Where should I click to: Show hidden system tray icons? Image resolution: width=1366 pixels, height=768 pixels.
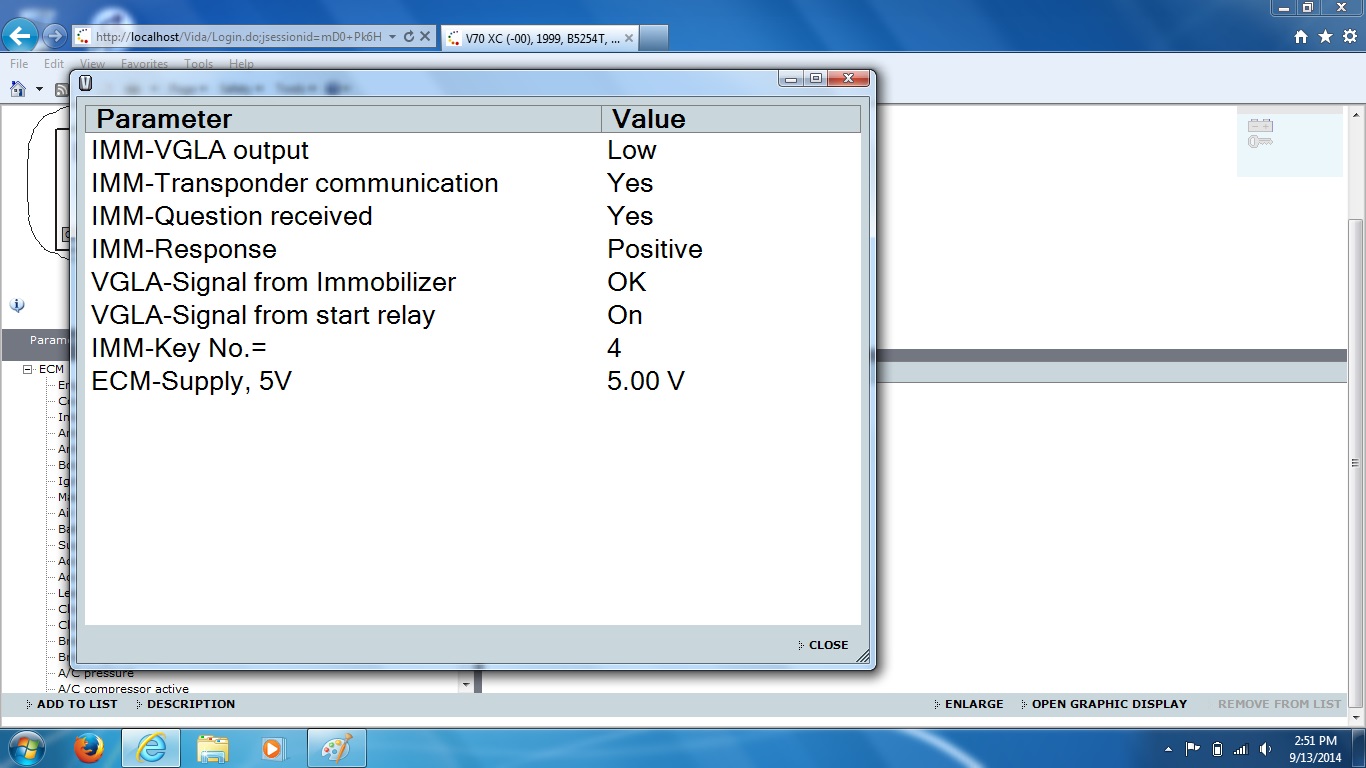(x=1169, y=749)
